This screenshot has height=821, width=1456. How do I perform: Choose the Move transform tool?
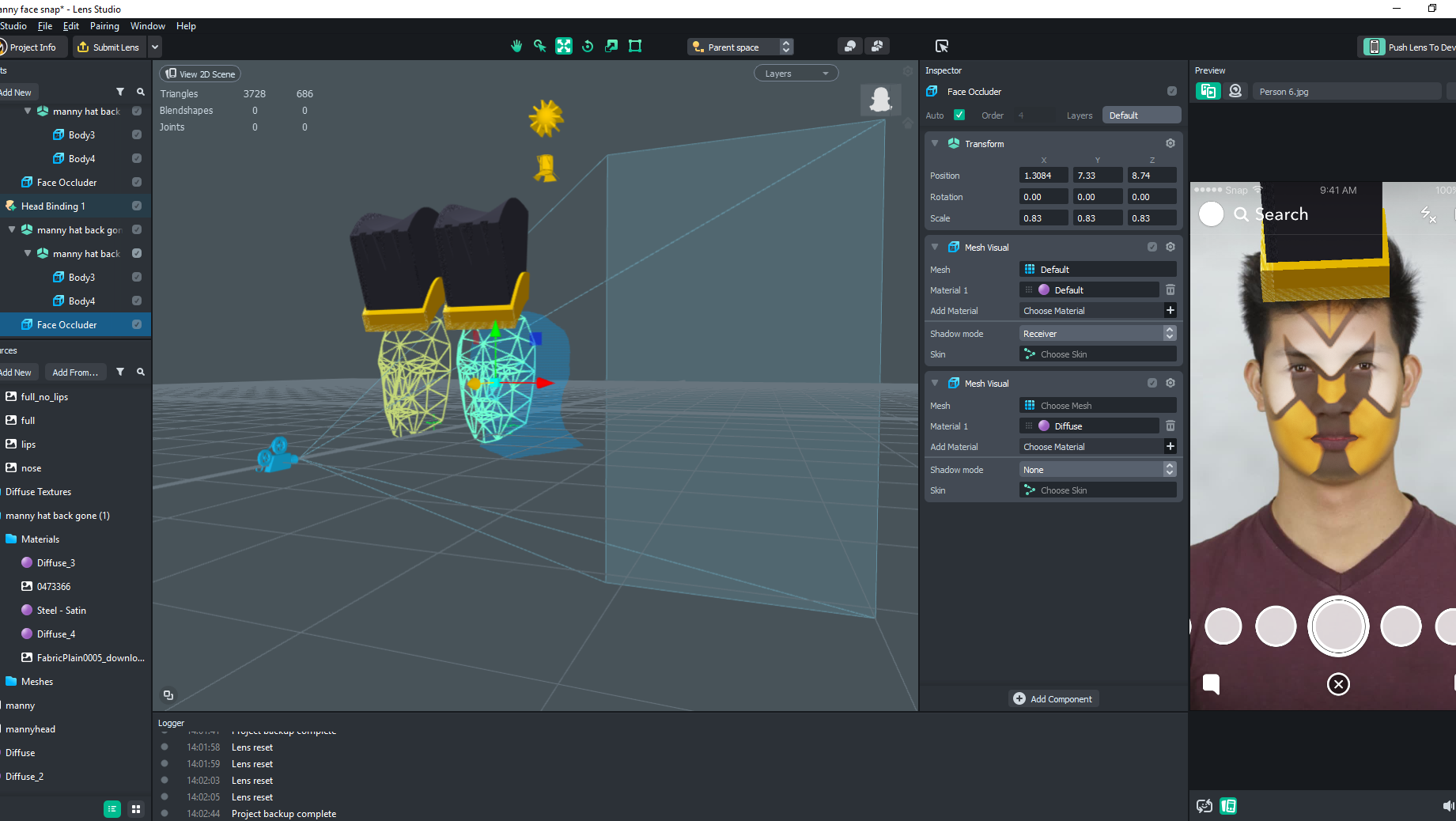click(x=563, y=47)
